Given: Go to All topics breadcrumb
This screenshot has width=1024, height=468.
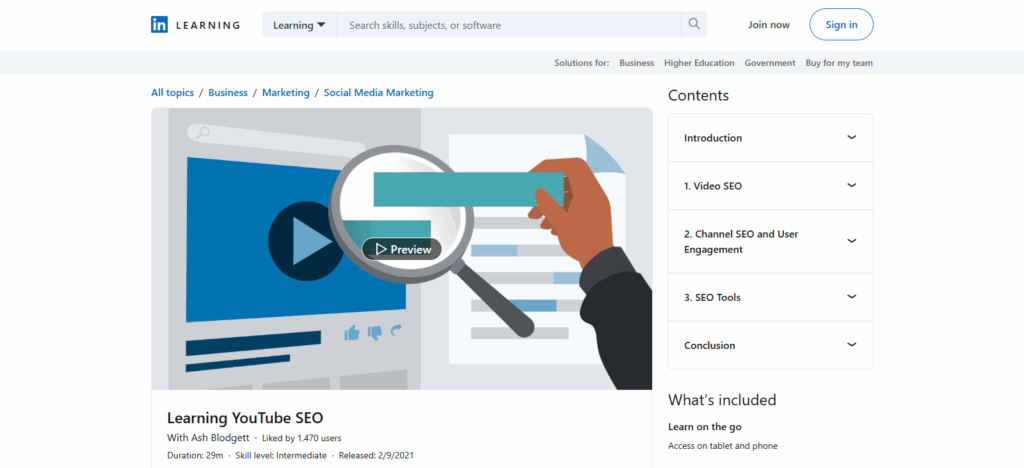Looking at the screenshot, I should point(172,93).
